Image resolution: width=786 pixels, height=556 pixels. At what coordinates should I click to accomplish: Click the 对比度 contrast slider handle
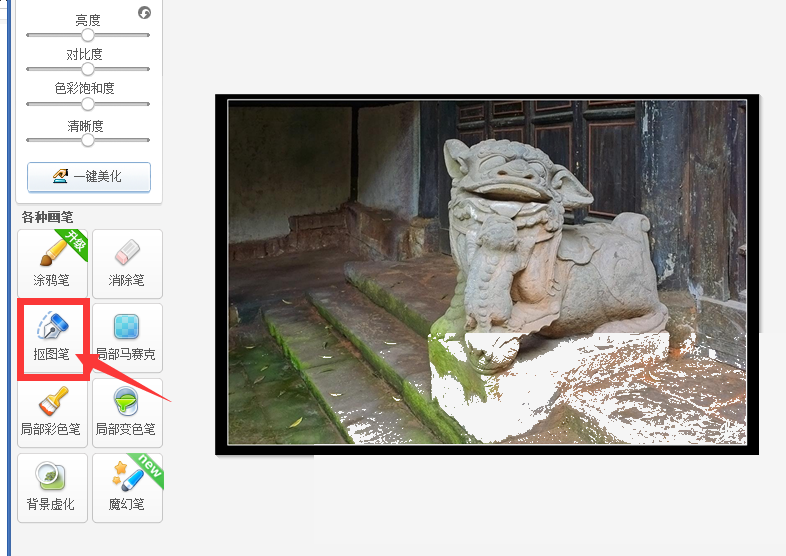[x=88, y=69]
